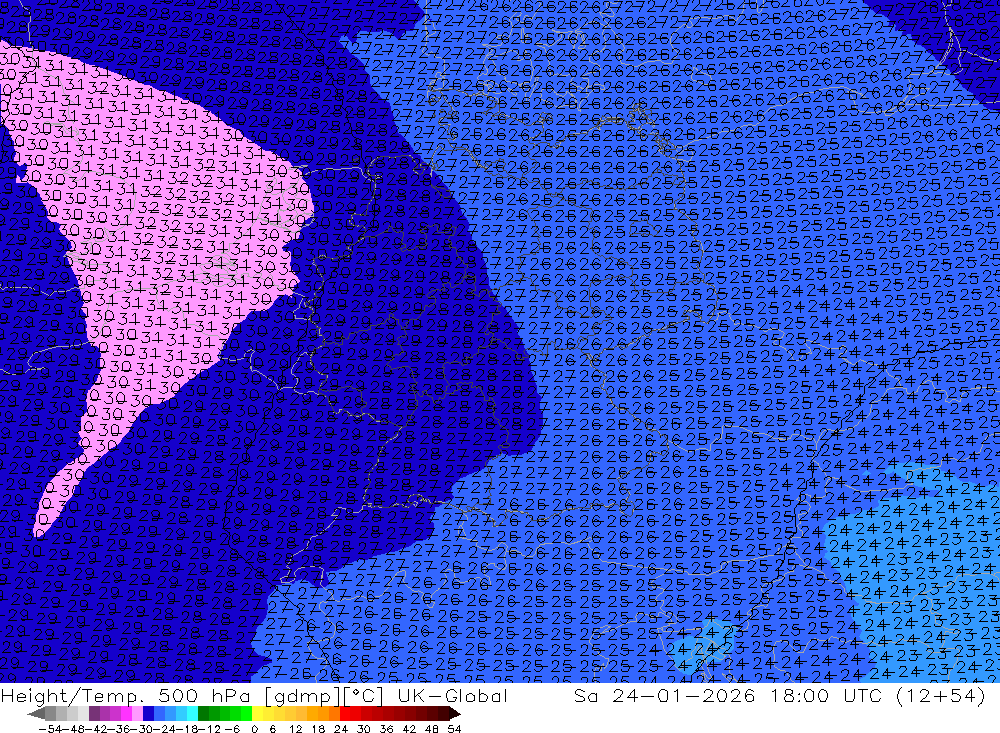Click the '42' legend value

click(x=409, y=729)
